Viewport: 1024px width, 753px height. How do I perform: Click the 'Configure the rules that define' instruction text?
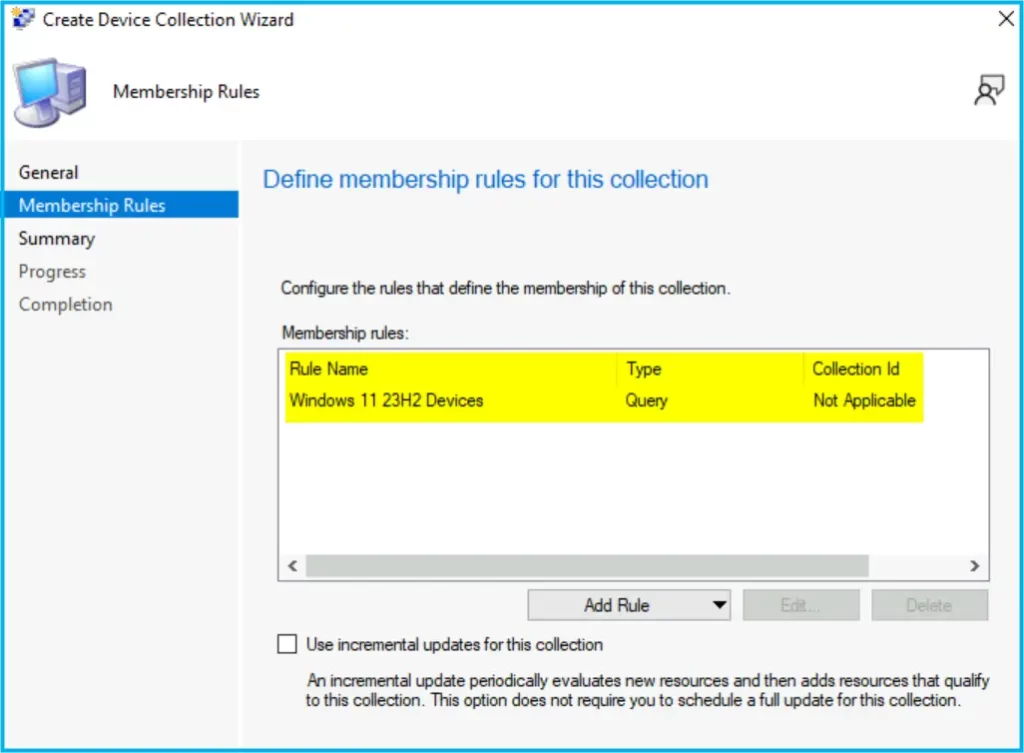pyautogui.click(x=505, y=288)
